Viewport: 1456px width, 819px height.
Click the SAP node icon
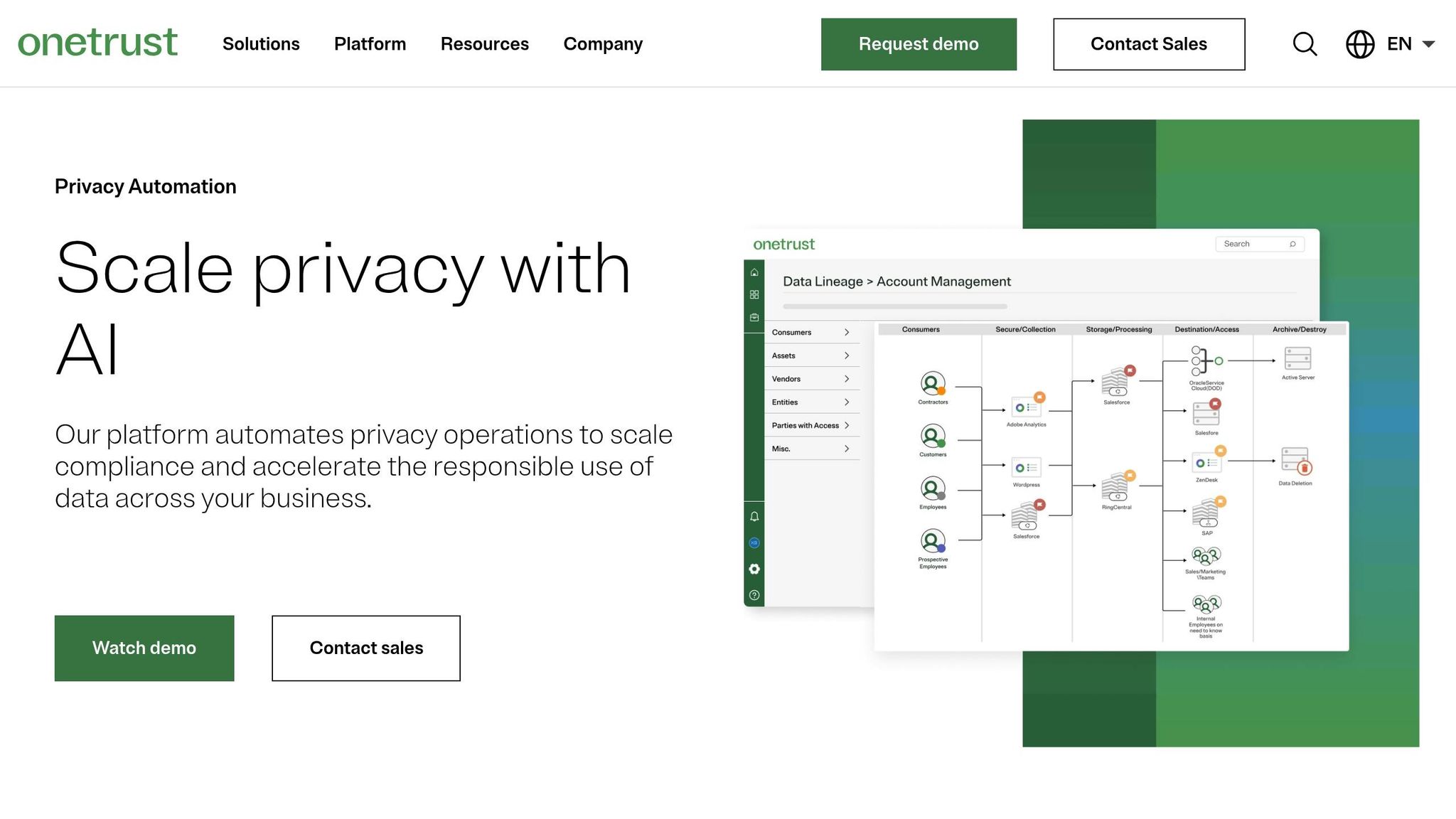[1207, 513]
